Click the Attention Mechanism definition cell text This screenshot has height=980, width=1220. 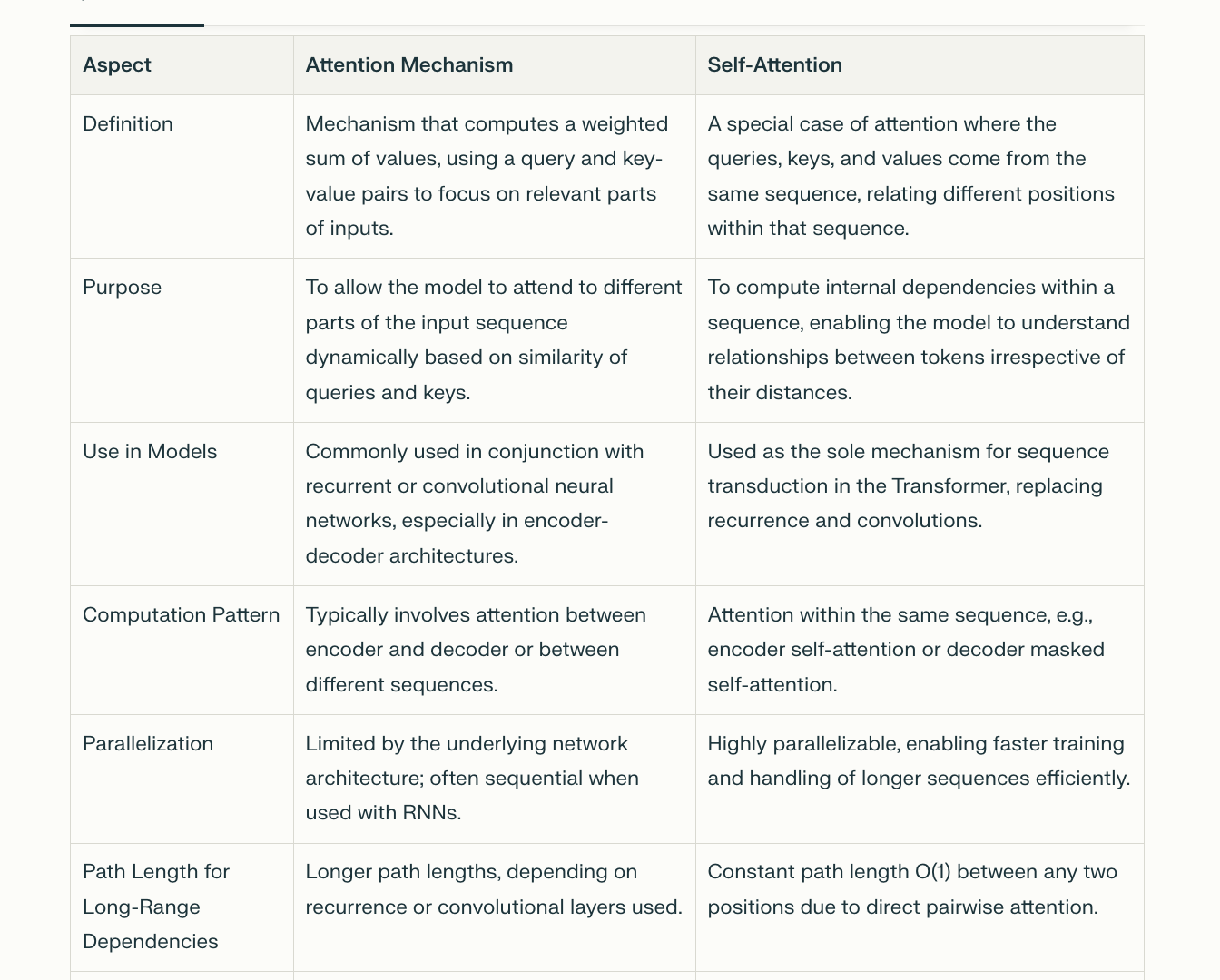pos(487,176)
